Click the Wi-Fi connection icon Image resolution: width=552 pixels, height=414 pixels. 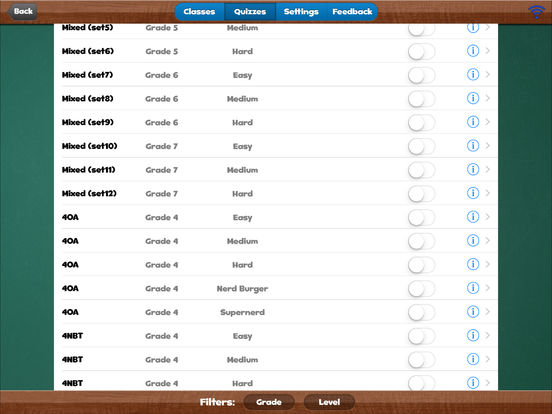click(x=537, y=12)
